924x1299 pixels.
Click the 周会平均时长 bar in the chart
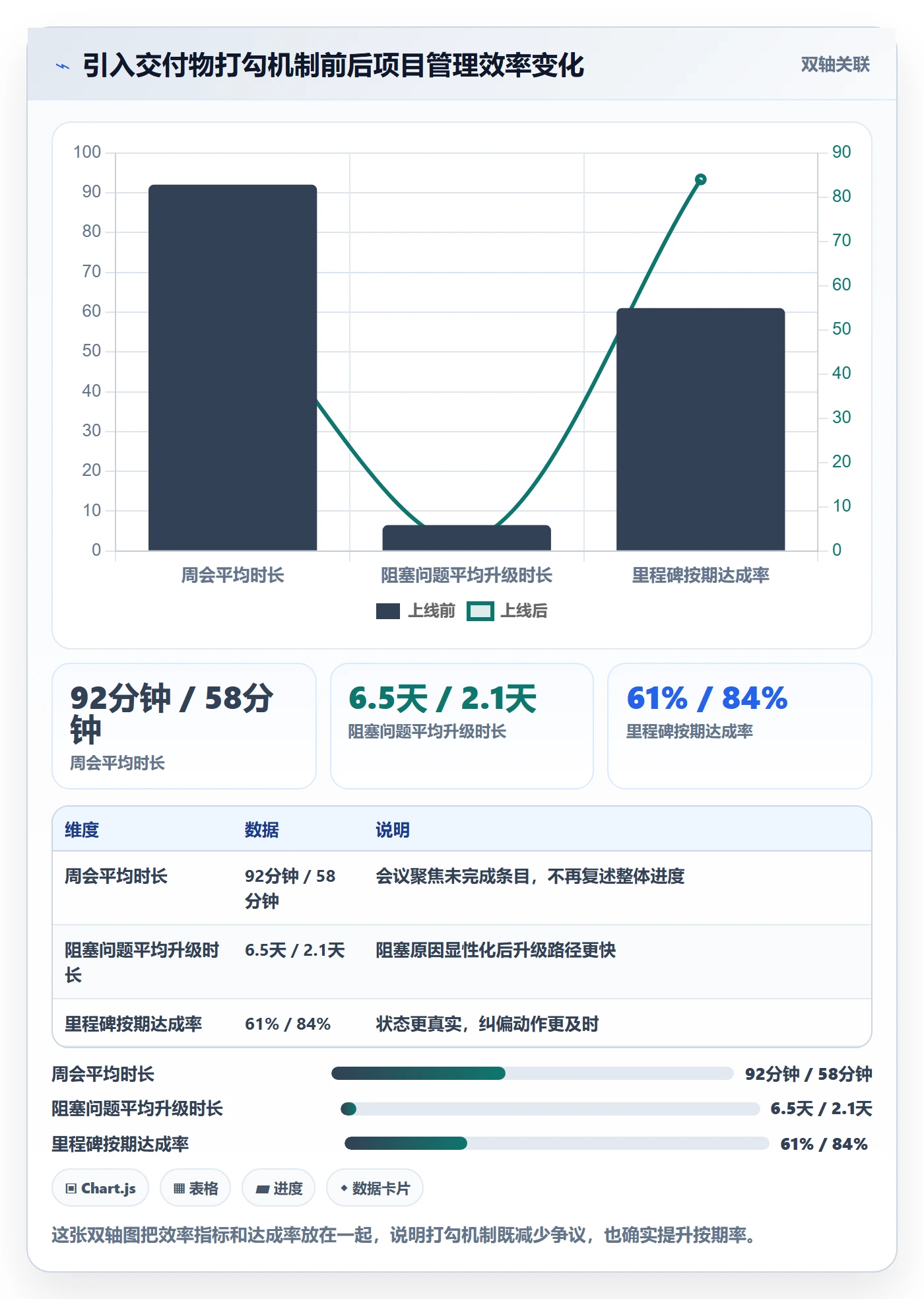232,368
